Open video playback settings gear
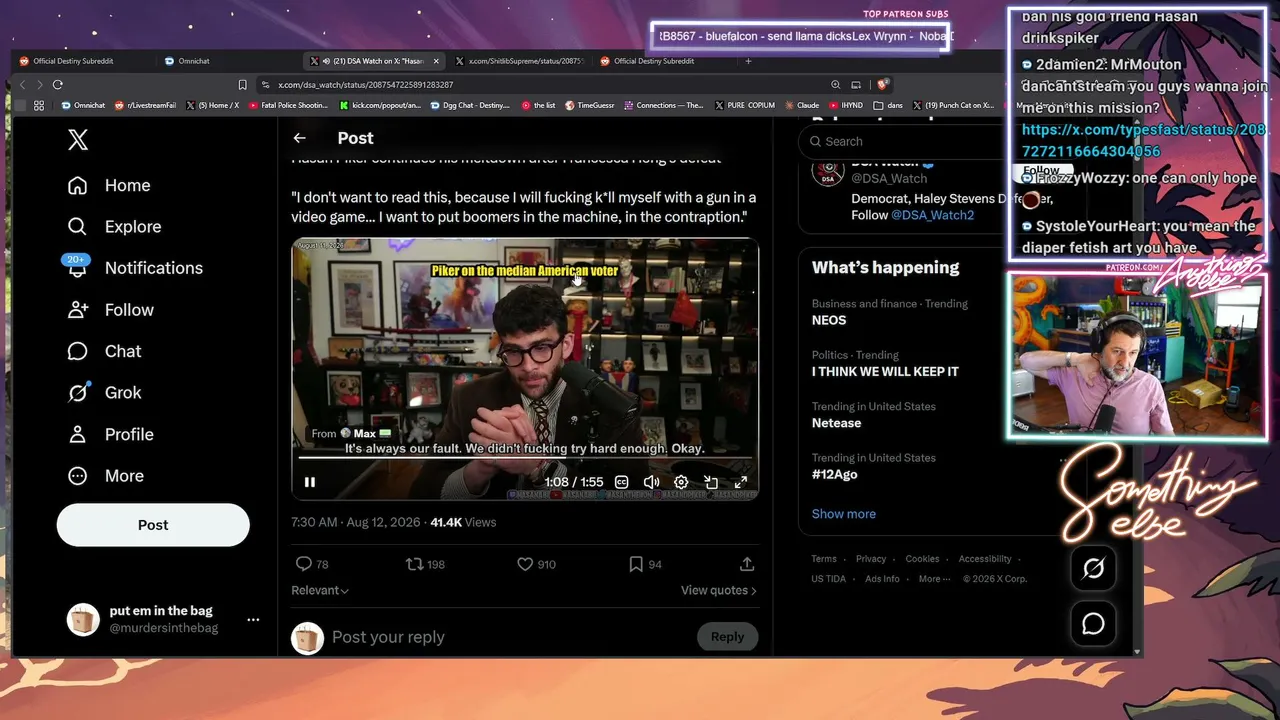The image size is (1280, 720). click(x=681, y=482)
